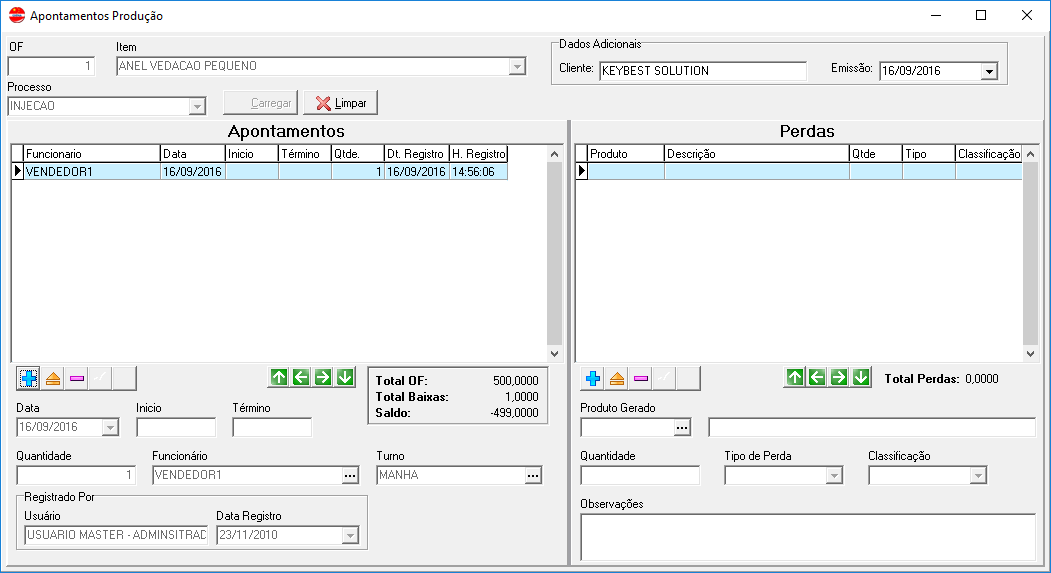The image size is (1051, 573).
Task: Click the blue plus icon under Apontamentos
Action: coord(29,378)
